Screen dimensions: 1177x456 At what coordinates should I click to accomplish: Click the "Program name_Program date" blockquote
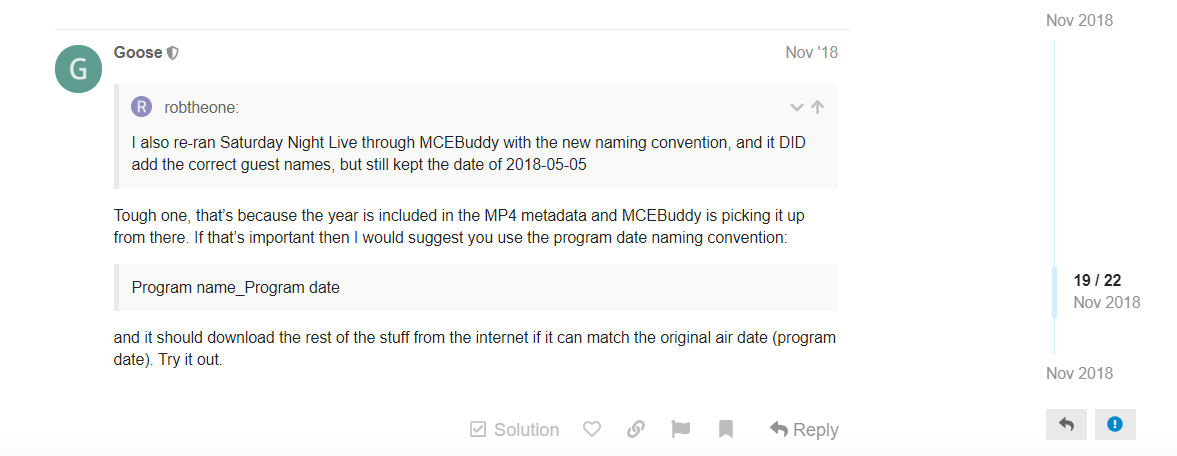pyautogui.click(x=476, y=287)
